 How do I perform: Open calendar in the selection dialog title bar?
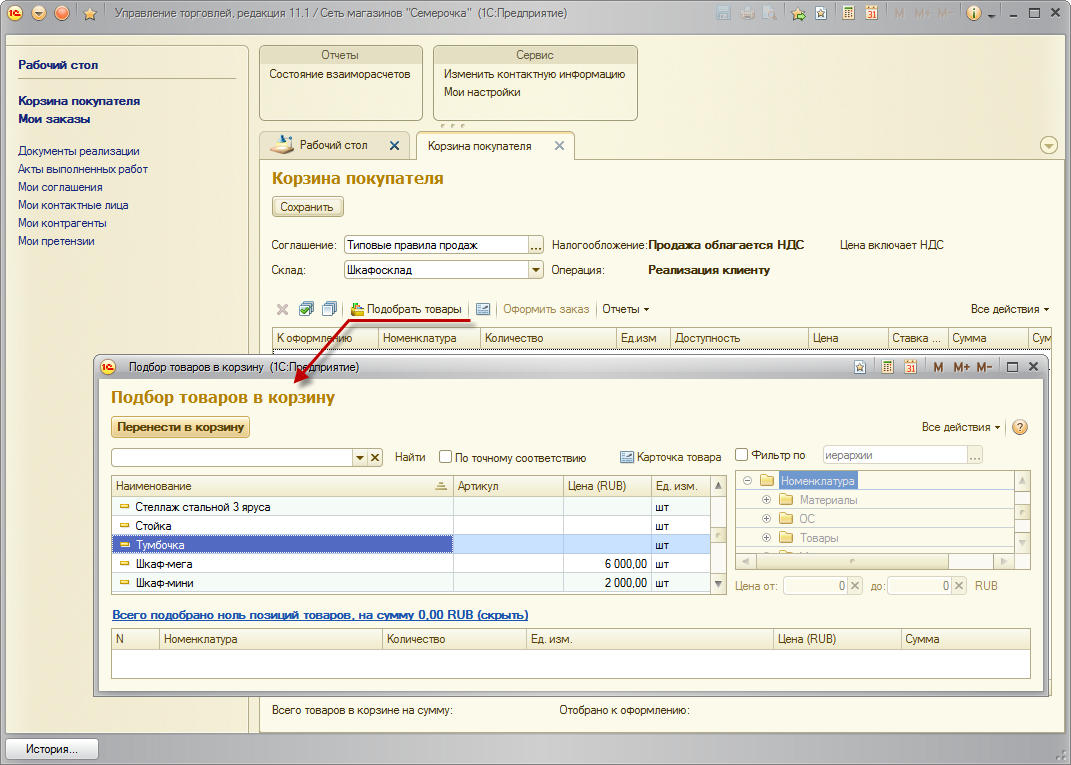(910, 367)
